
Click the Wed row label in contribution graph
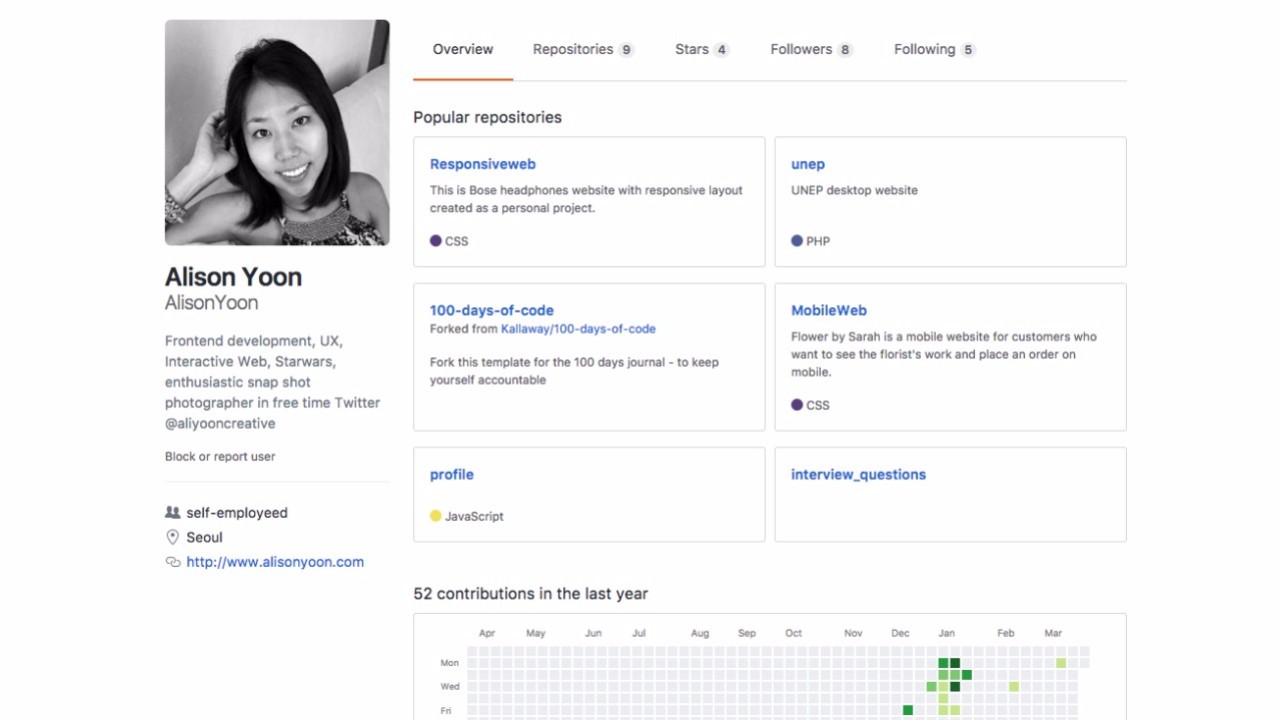coord(450,687)
